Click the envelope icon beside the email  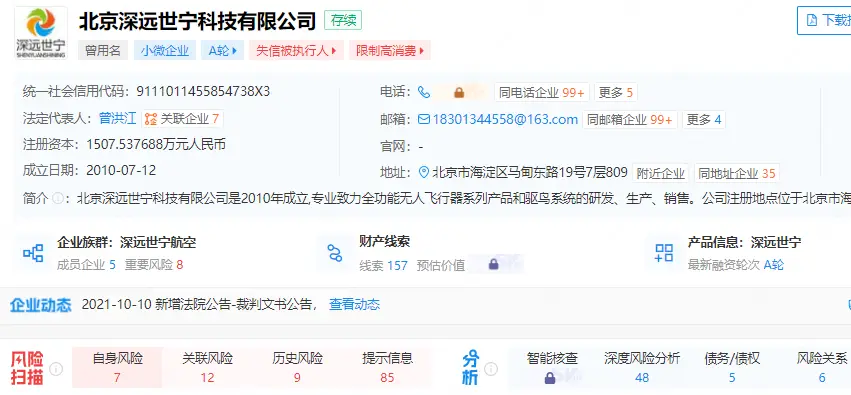(424, 119)
